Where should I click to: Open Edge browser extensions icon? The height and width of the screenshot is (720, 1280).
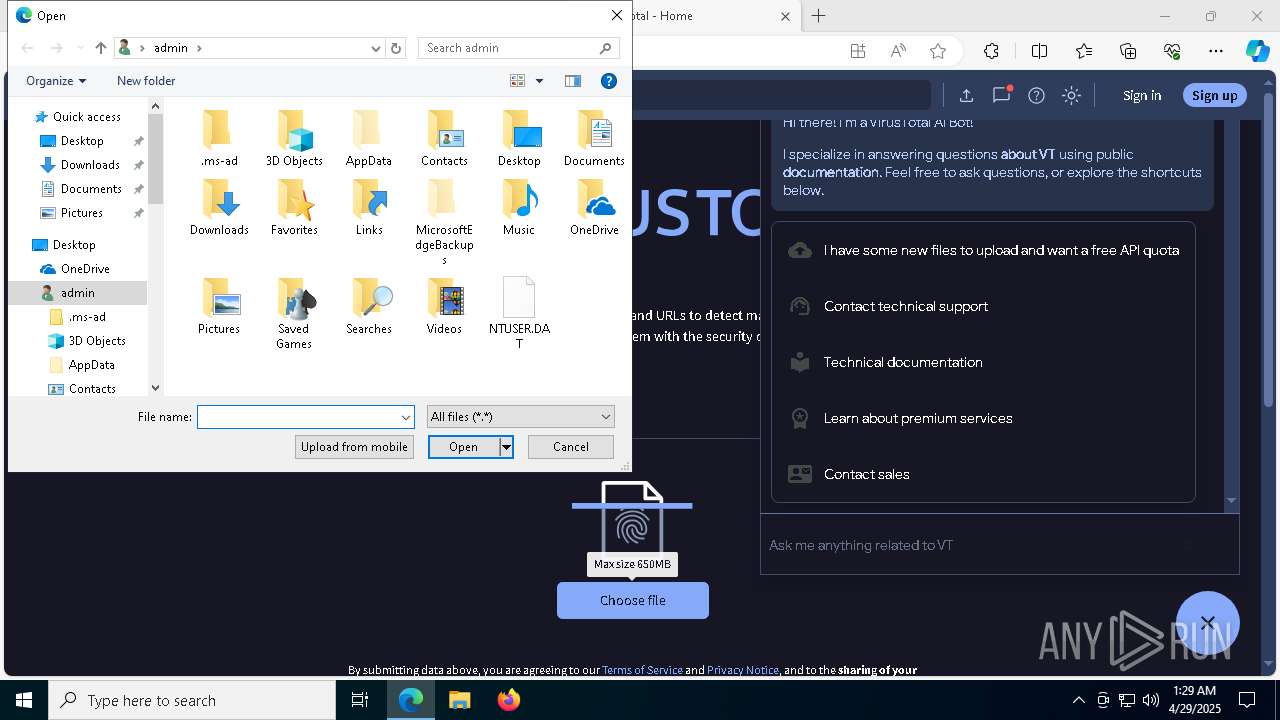click(991, 51)
